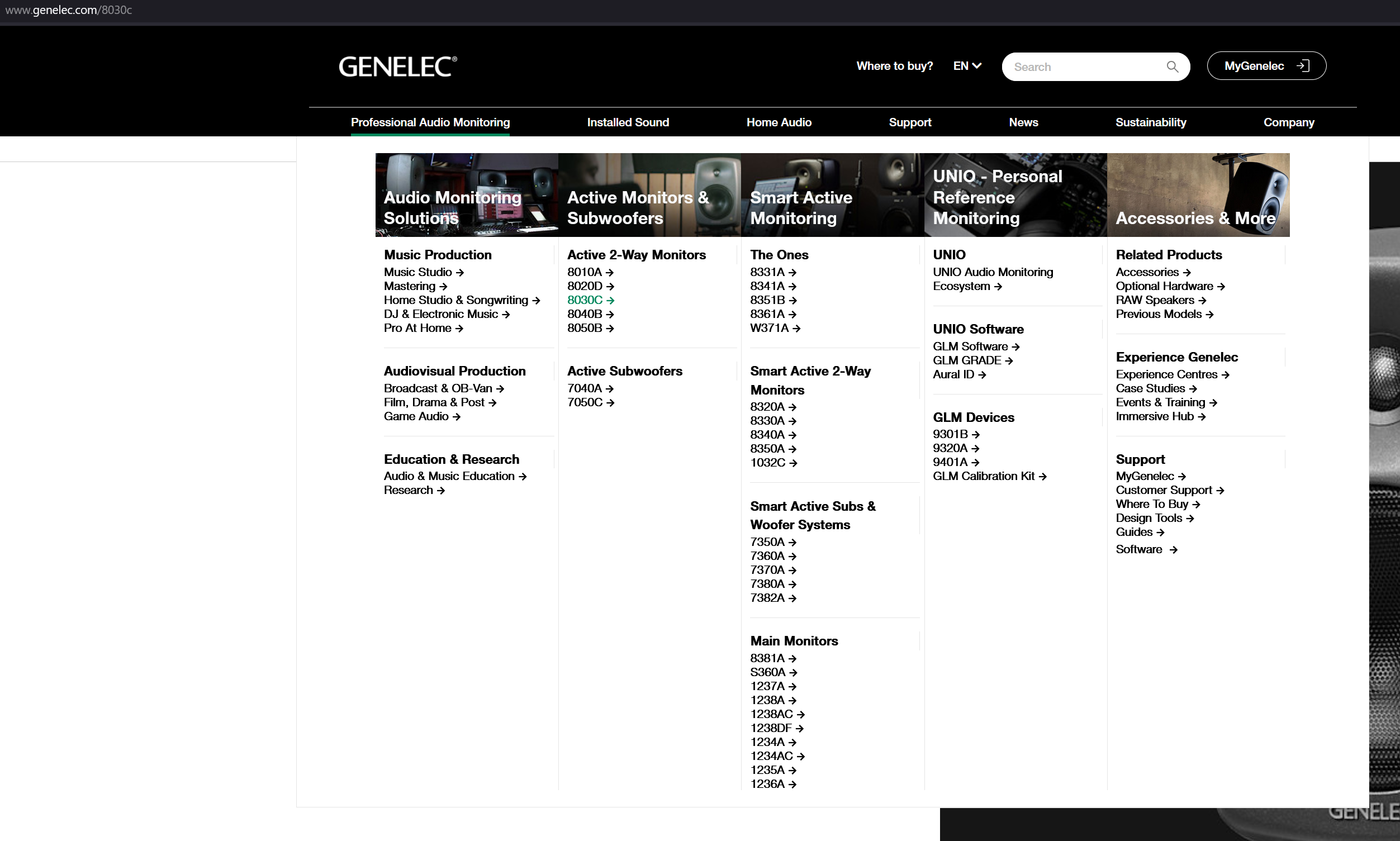Open the Aural ID link
This screenshot has width=1400, height=841.
tap(960, 374)
